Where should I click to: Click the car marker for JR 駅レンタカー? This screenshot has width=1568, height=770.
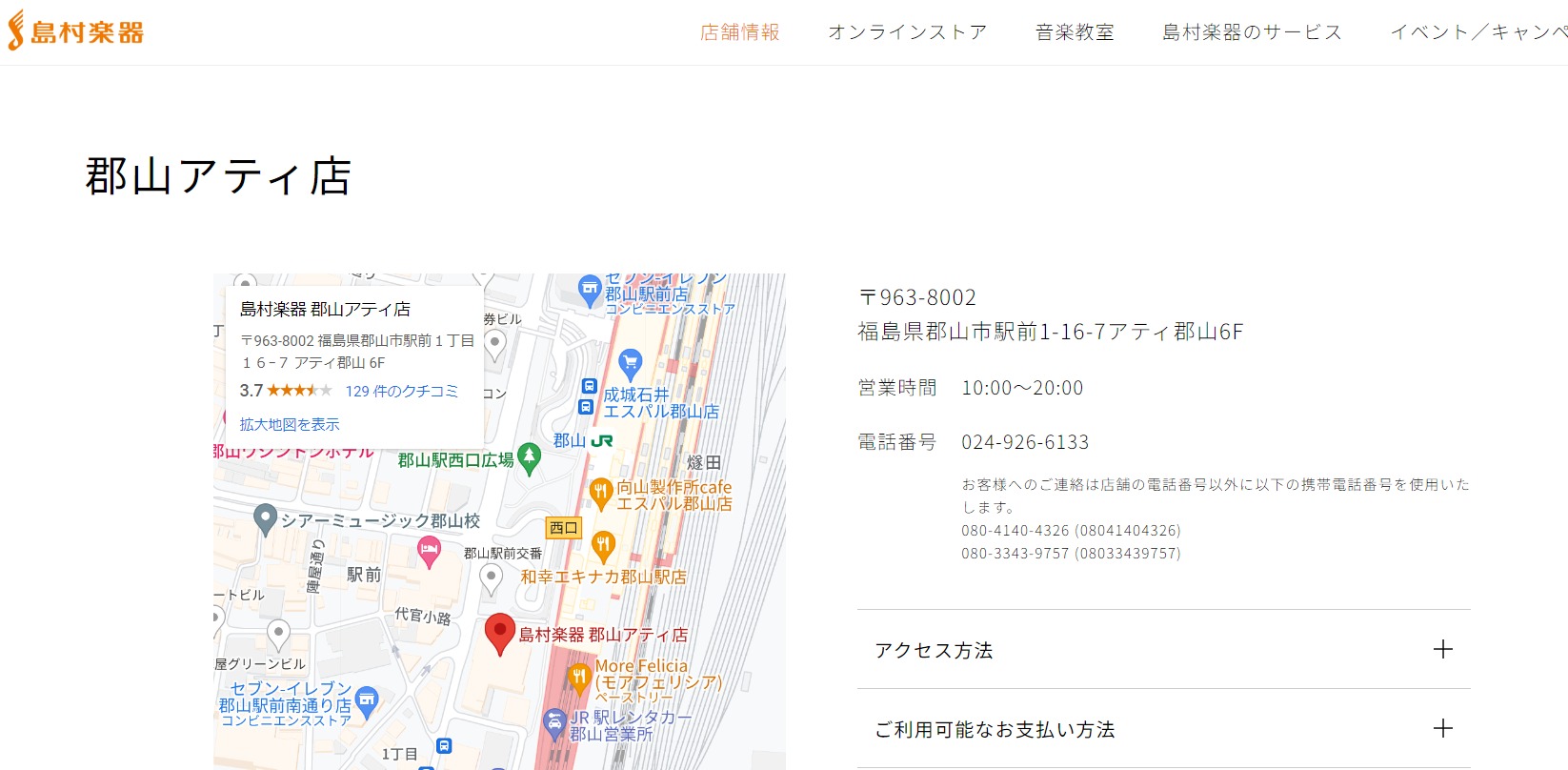click(554, 725)
